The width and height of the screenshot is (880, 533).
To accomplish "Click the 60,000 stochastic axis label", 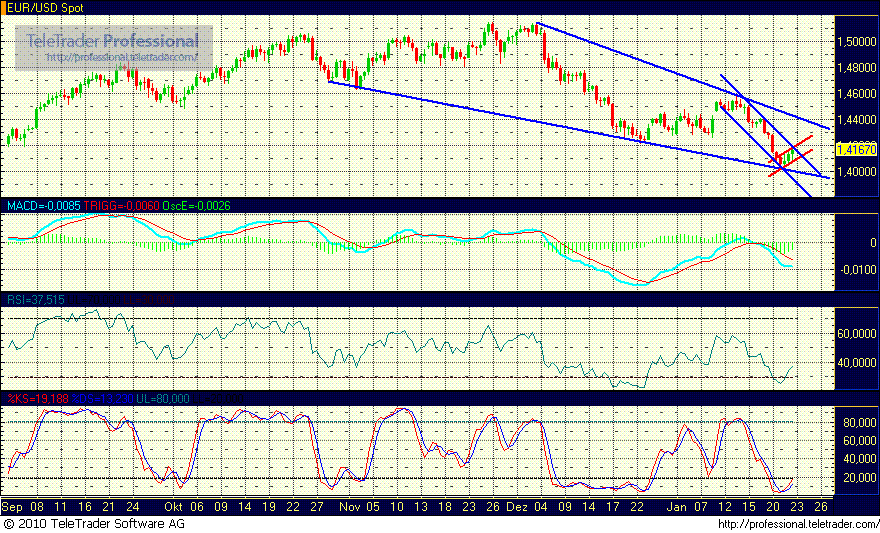I will [x=861, y=440].
